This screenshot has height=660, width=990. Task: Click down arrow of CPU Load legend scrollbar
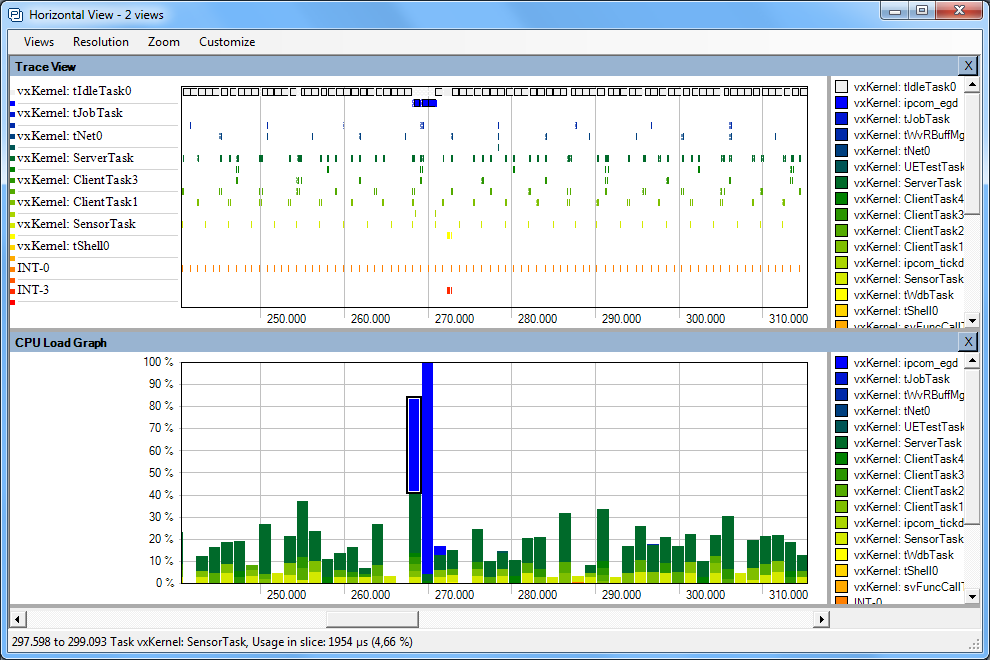click(x=972, y=596)
